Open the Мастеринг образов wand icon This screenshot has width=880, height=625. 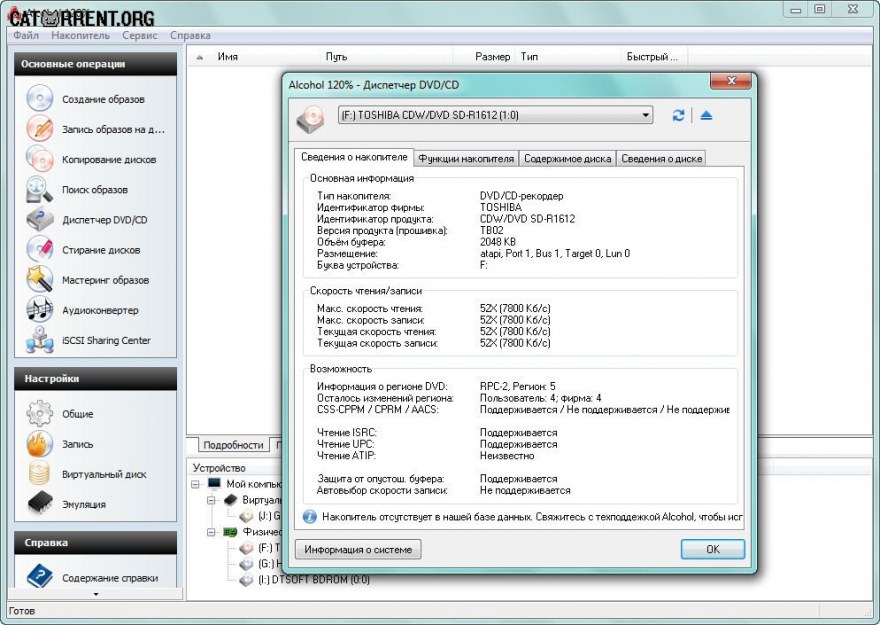39,280
